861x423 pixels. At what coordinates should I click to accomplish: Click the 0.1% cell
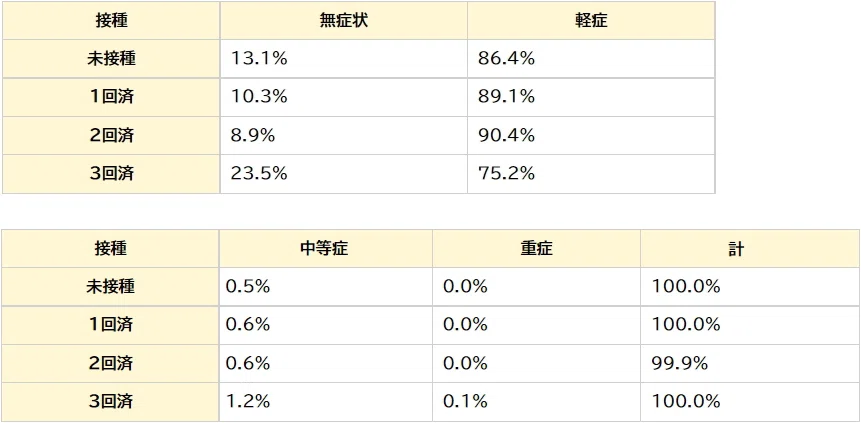pyautogui.click(x=536, y=402)
